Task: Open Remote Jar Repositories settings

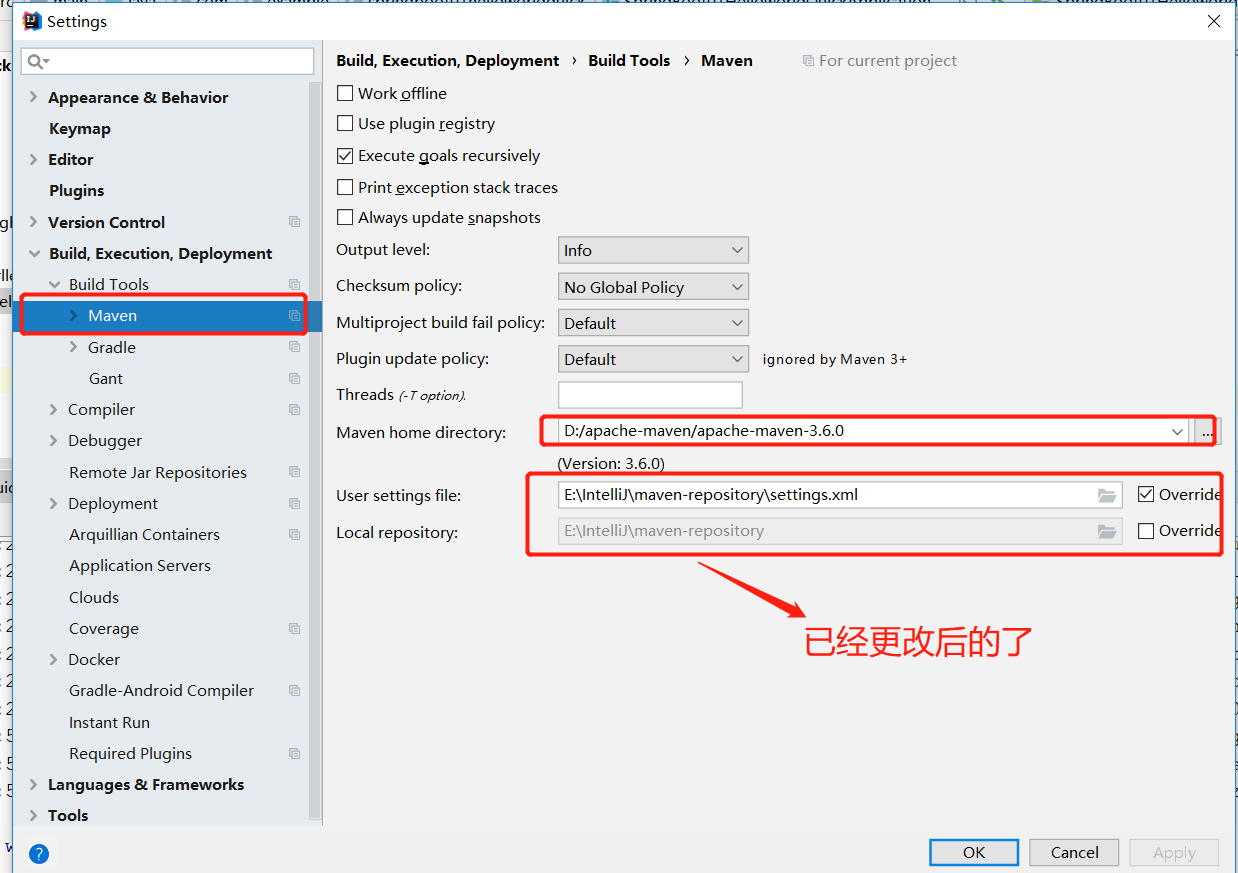Action: pos(158,472)
